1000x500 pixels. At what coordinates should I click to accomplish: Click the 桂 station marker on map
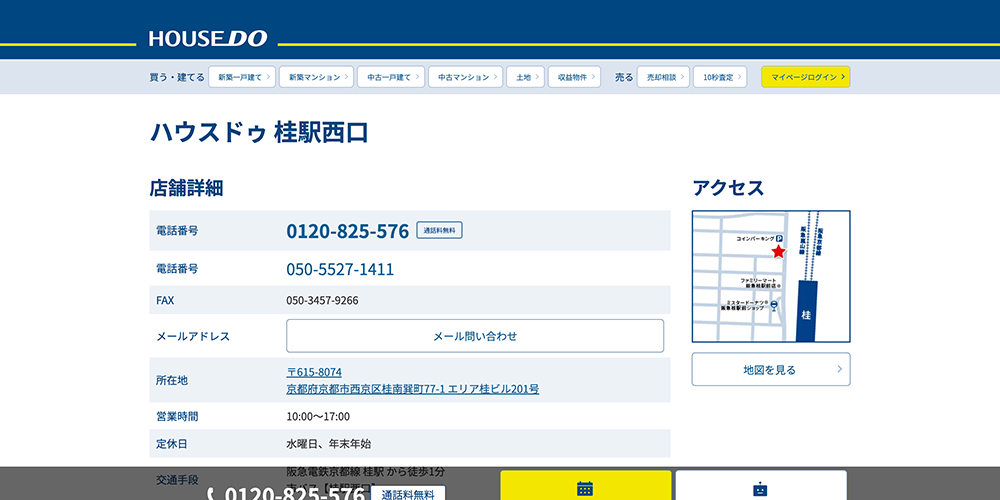click(807, 310)
